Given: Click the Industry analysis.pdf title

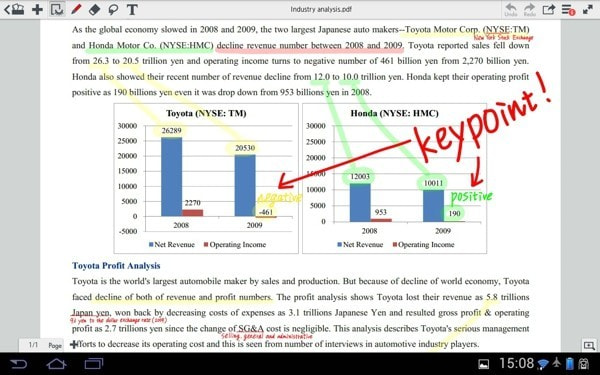Looking at the screenshot, I should (x=321, y=9).
